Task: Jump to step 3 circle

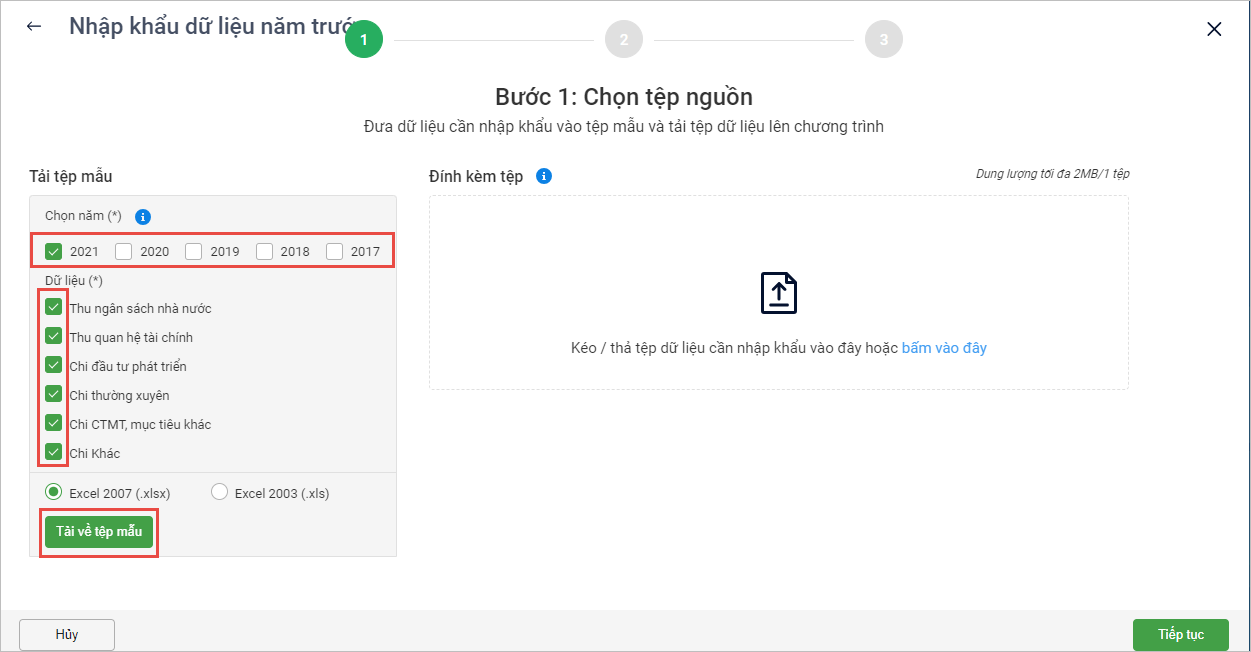Action: point(884,40)
